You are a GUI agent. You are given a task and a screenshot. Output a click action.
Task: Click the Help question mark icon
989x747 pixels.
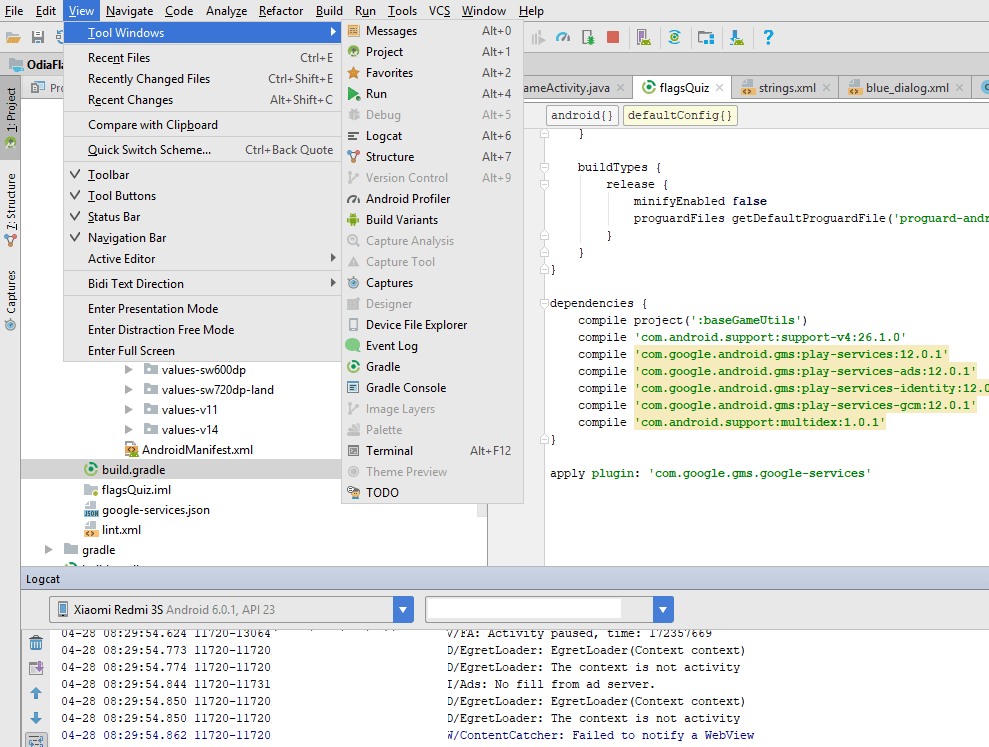pos(768,37)
